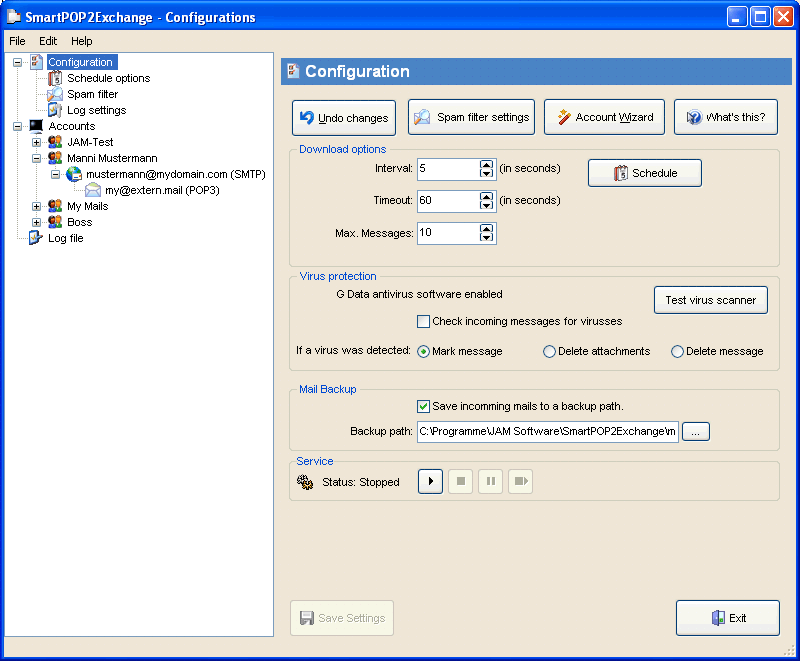This screenshot has height=661, width=800.
Task: Open Spam filter settings
Action: tap(471, 117)
